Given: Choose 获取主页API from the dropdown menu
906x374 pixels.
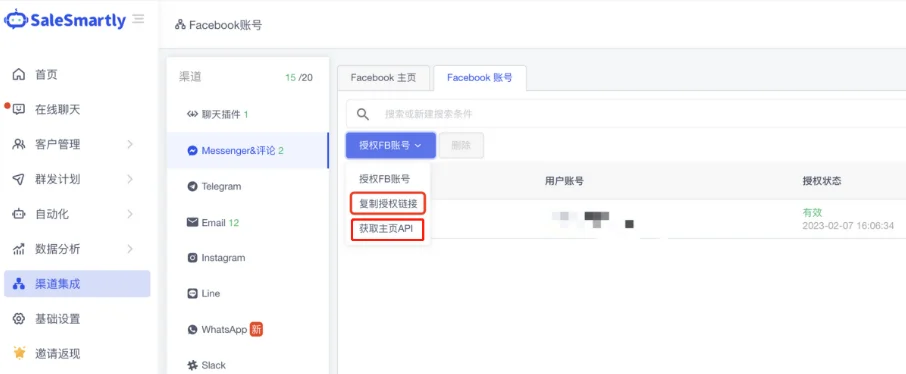Looking at the screenshot, I should (388, 229).
